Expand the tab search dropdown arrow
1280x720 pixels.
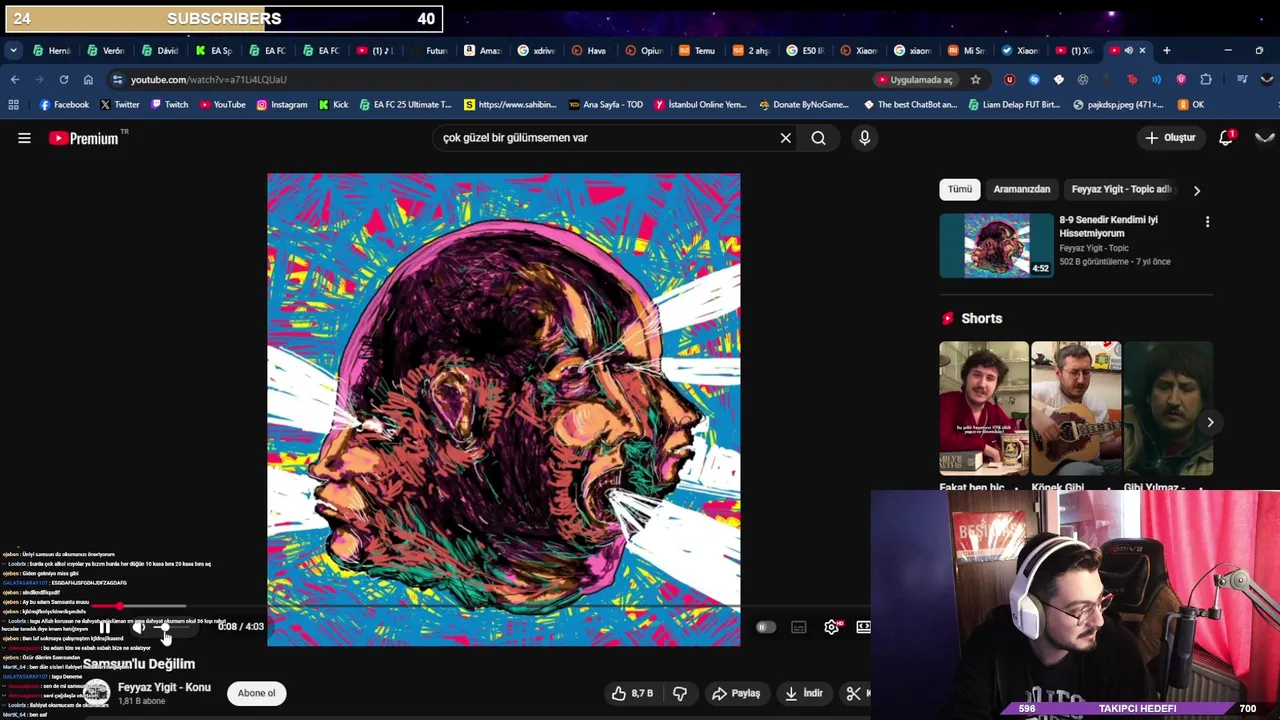pyautogui.click(x=13, y=50)
